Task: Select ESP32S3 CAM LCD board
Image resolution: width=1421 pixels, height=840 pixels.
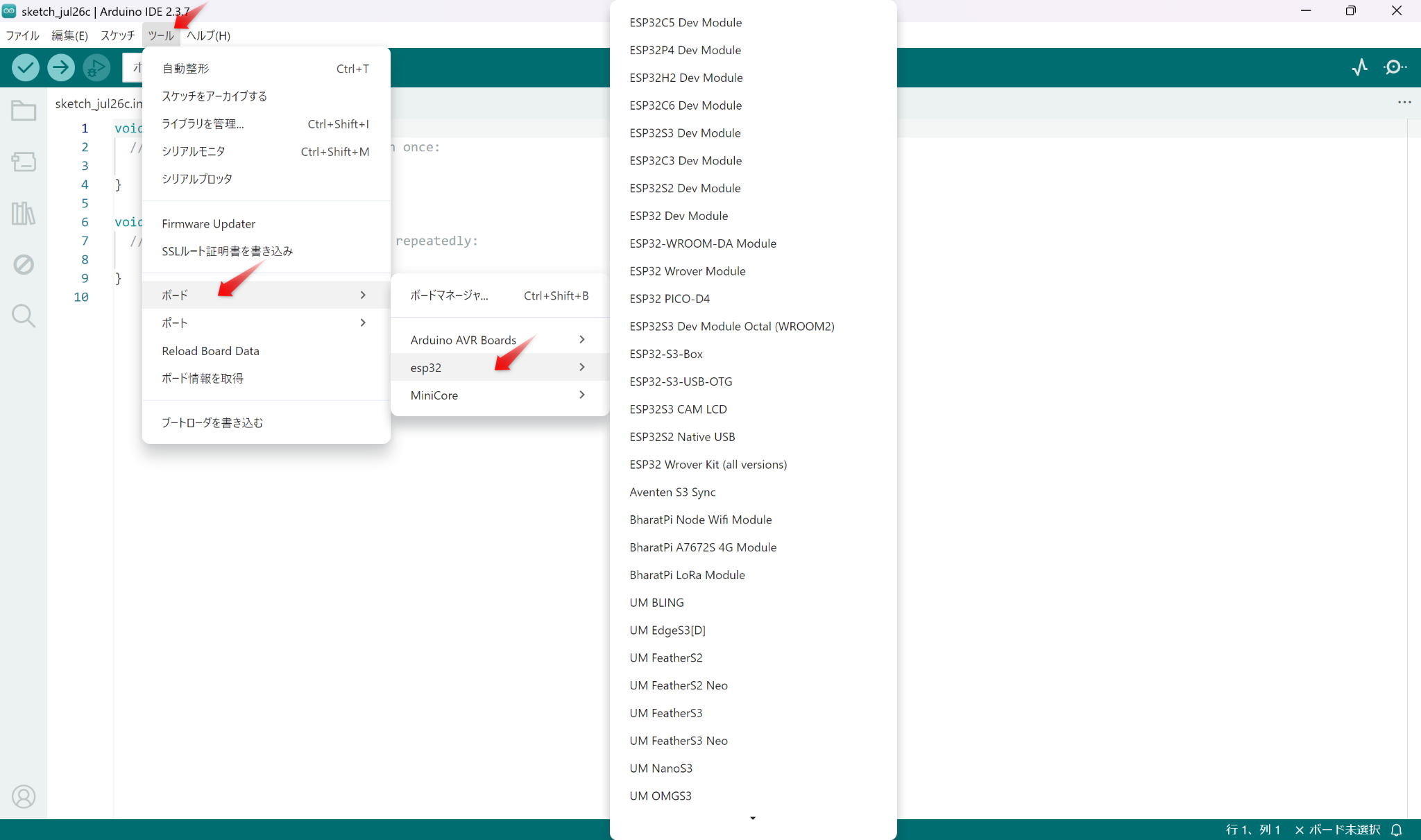Action: pyautogui.click(x=754, y=409)
